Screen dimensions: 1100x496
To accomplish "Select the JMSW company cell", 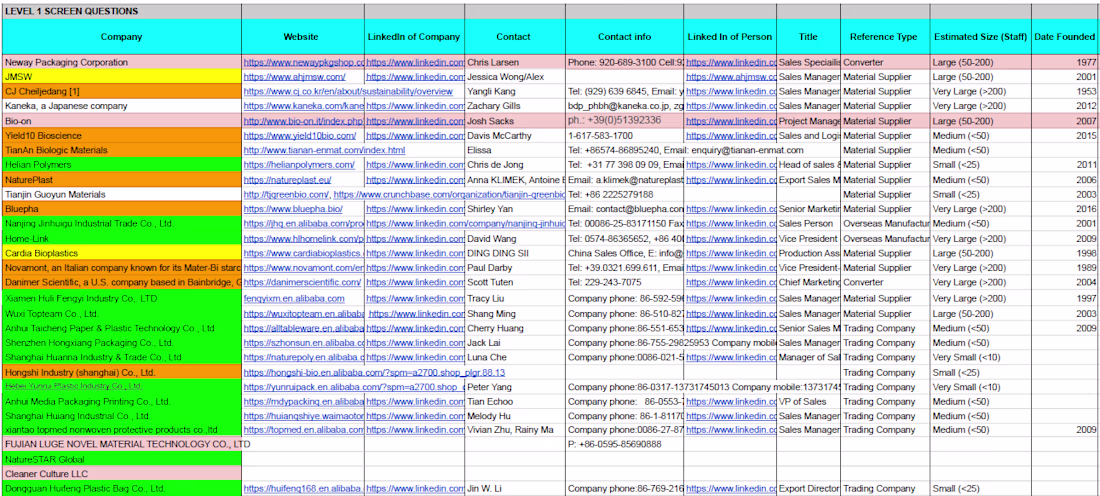I will 121,76.
